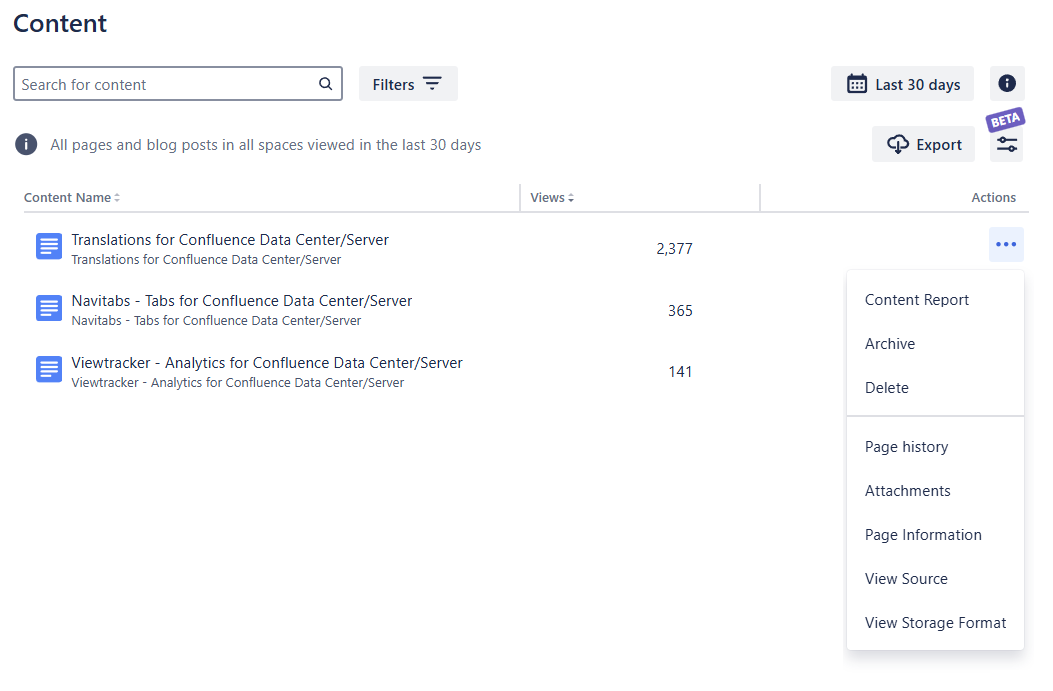The image size is (1053, 691).
Task: Open Page history from the menu
Action: (x=906, y=447)
